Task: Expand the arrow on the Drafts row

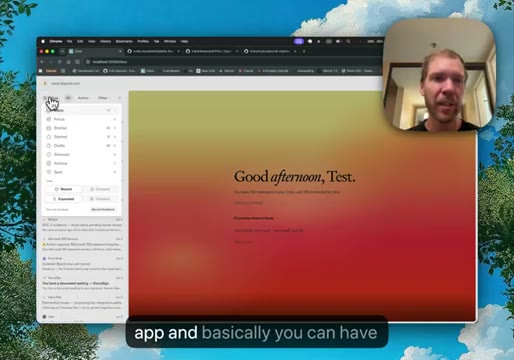Action: point(115,146)
